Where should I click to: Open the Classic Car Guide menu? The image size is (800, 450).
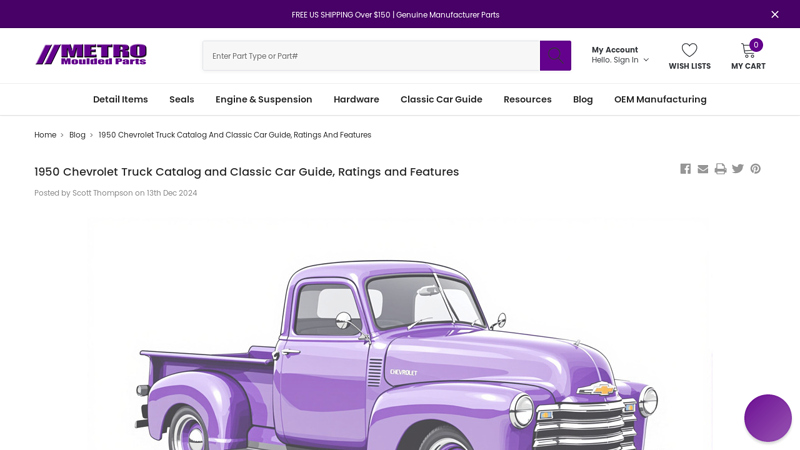coord(441,99)
